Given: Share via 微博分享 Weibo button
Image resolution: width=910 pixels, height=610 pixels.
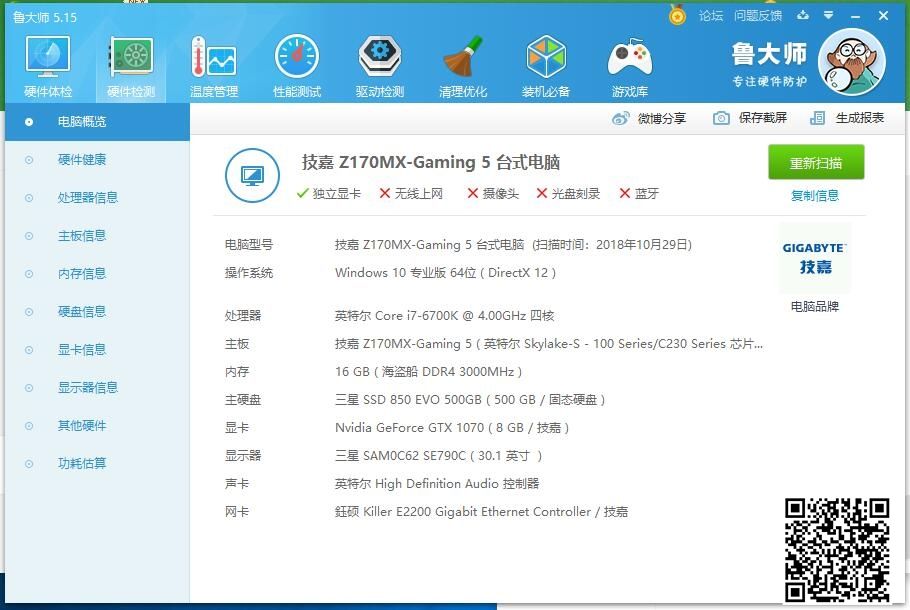Looking at the screenshot, I should 649,118.
